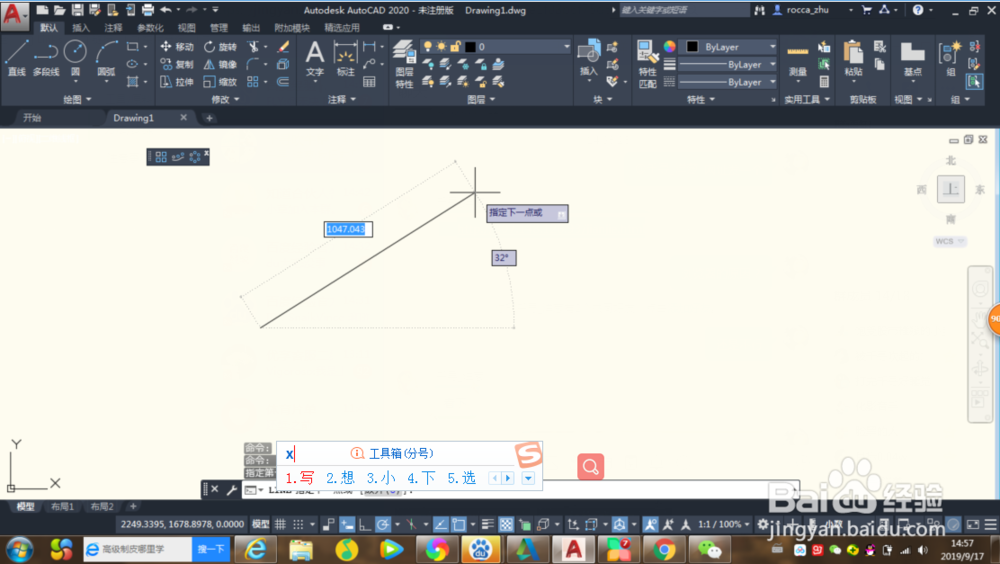
Task: Click the object color wheel icon
Action: point(670,47)
